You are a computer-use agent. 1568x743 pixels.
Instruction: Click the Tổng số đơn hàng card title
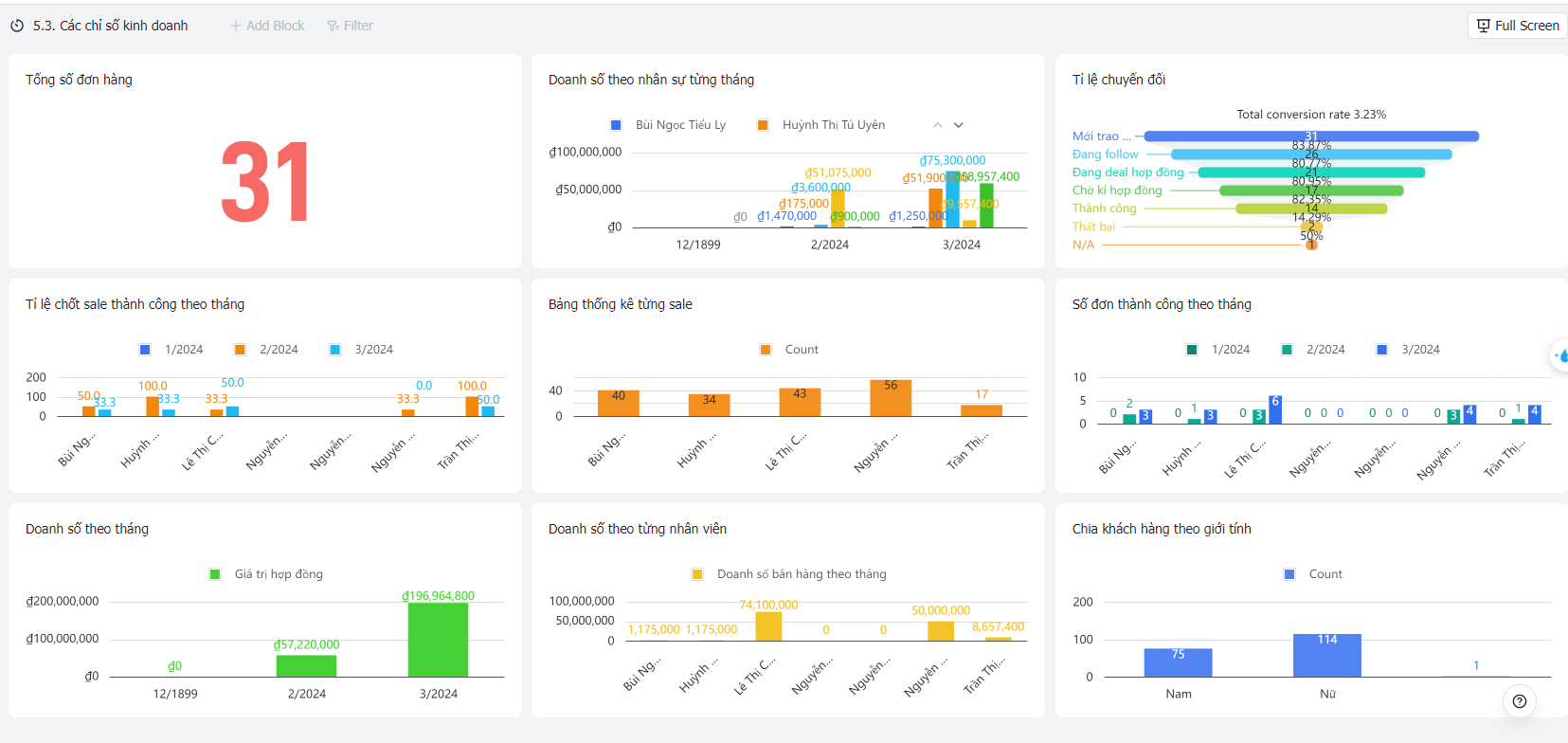[x=79, y=80]
